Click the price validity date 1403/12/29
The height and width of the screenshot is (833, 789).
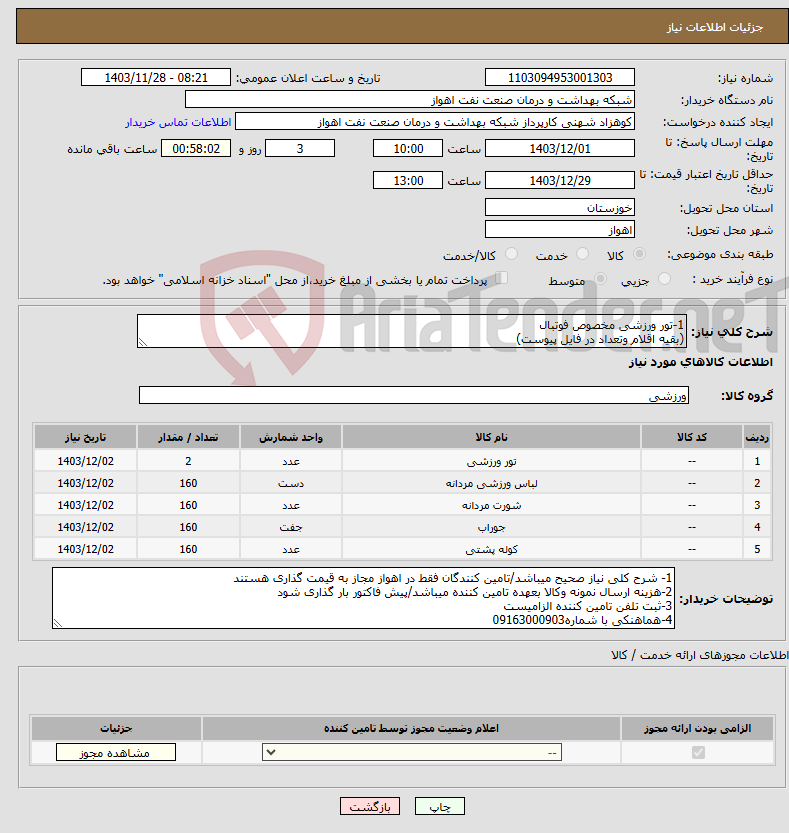click(560, 181)
